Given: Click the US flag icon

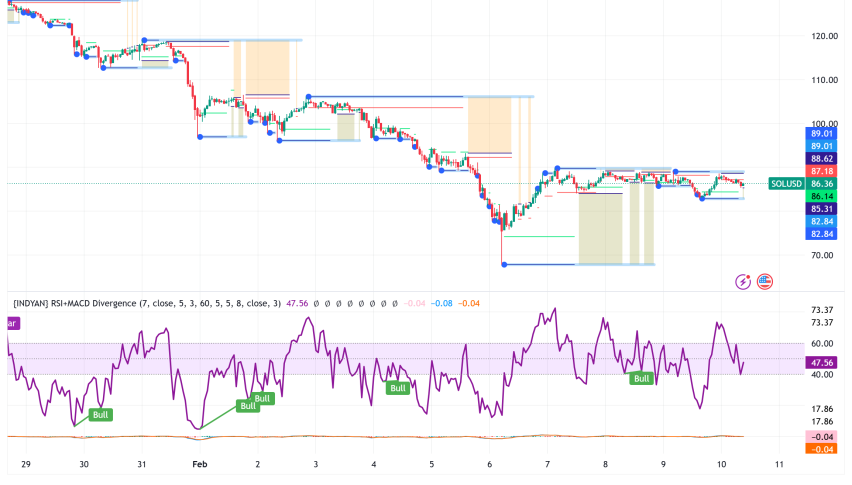Looking at the screenshot, I should [765, 282].
